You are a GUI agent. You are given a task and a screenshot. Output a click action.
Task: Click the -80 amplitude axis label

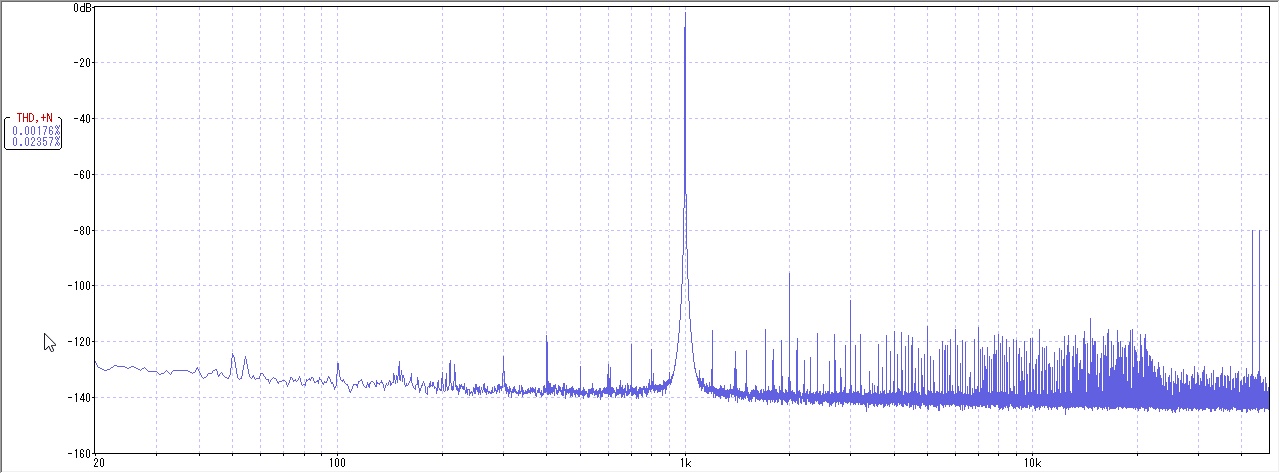click(x=83, y=231)
